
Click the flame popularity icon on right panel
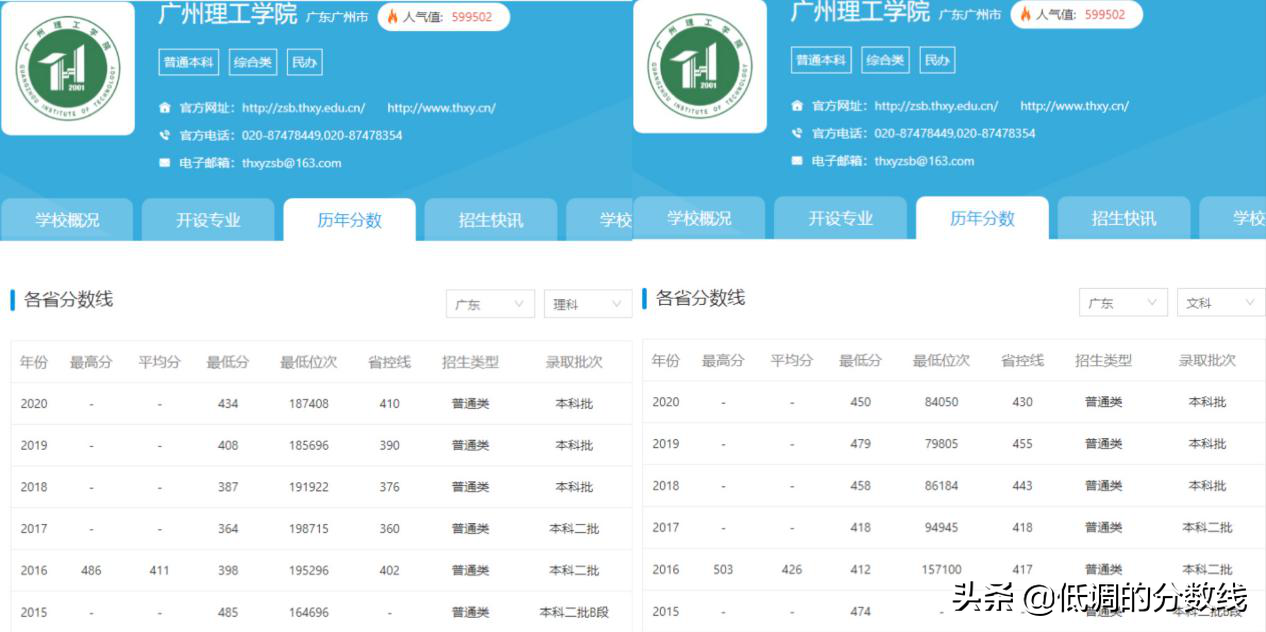tap(1024, 16)
